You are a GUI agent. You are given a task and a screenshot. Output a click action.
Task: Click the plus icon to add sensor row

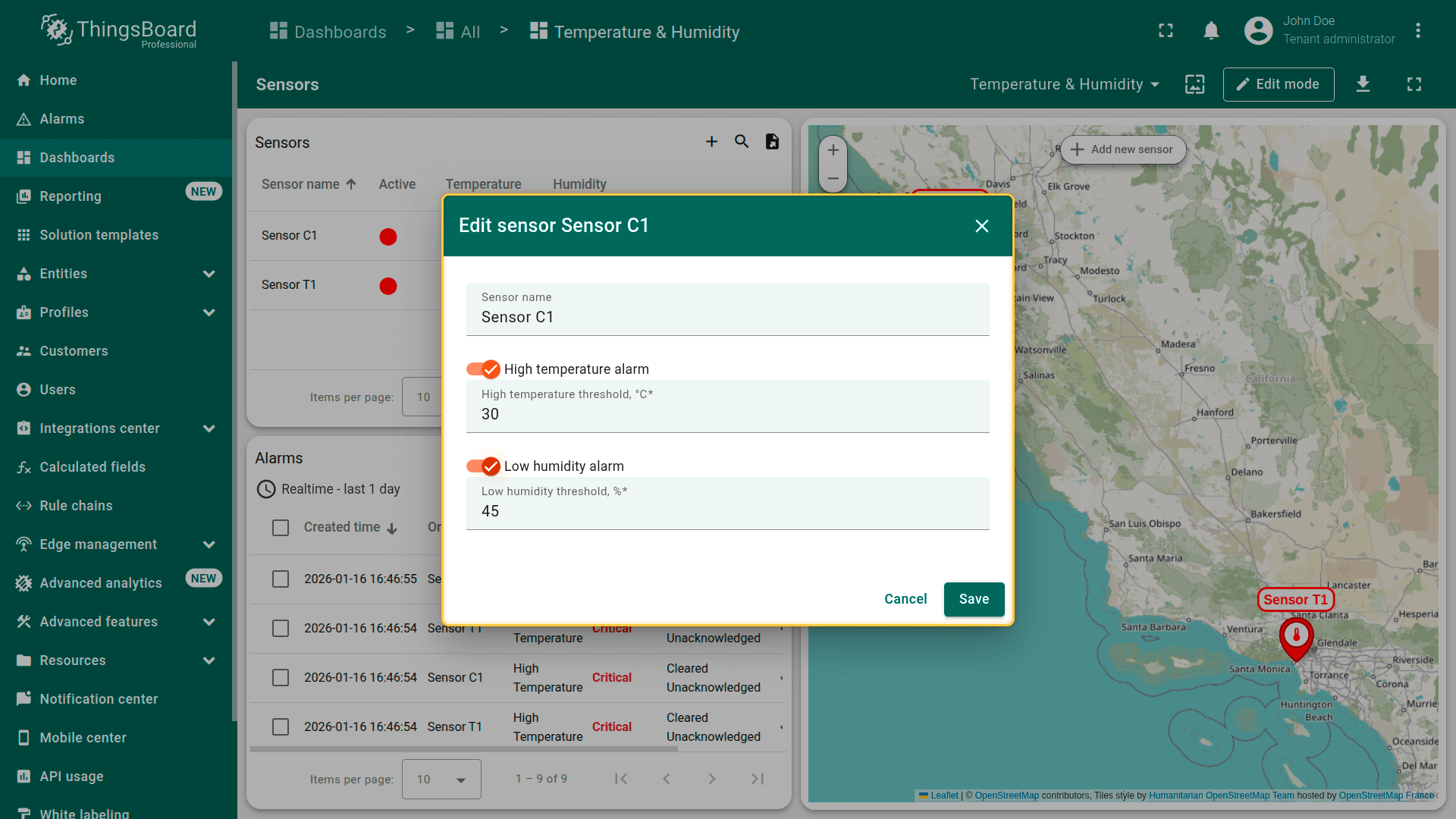coord(711,142)
